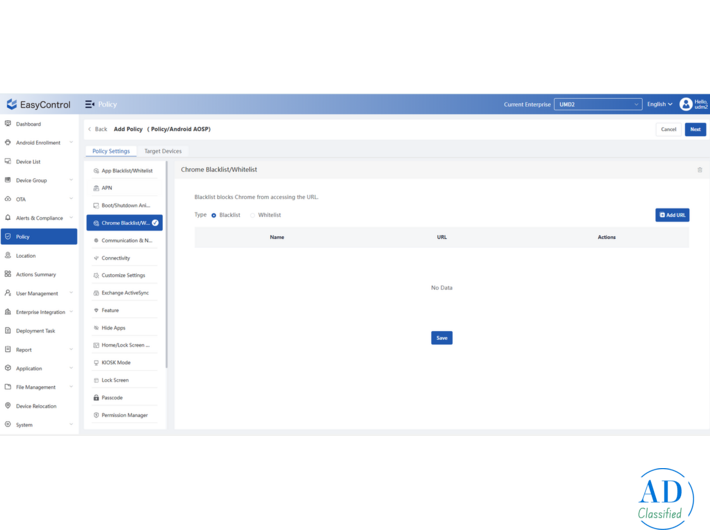Viewport: 710px width, 530px height.
Task: Click the Alerts & Compliance bell icon
Action: (x=8, y=217)
